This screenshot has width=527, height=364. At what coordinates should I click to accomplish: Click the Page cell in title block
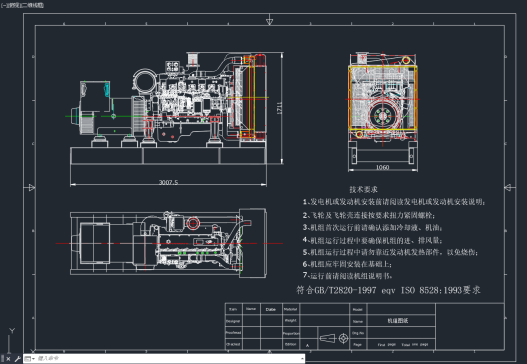pyautogui.click(x=358, y=345)
